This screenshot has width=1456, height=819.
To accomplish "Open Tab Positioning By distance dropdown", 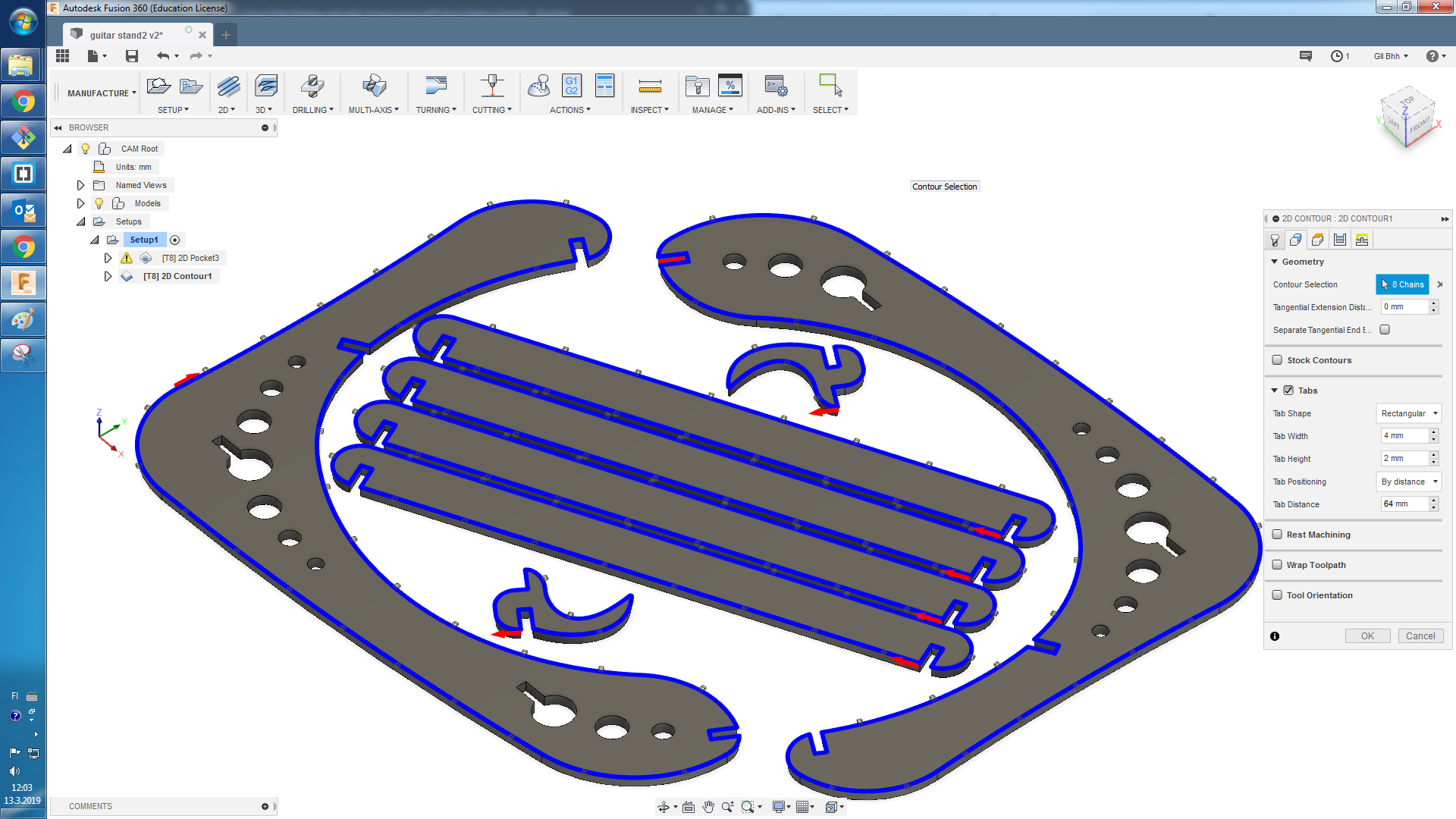I will 1408,482.
